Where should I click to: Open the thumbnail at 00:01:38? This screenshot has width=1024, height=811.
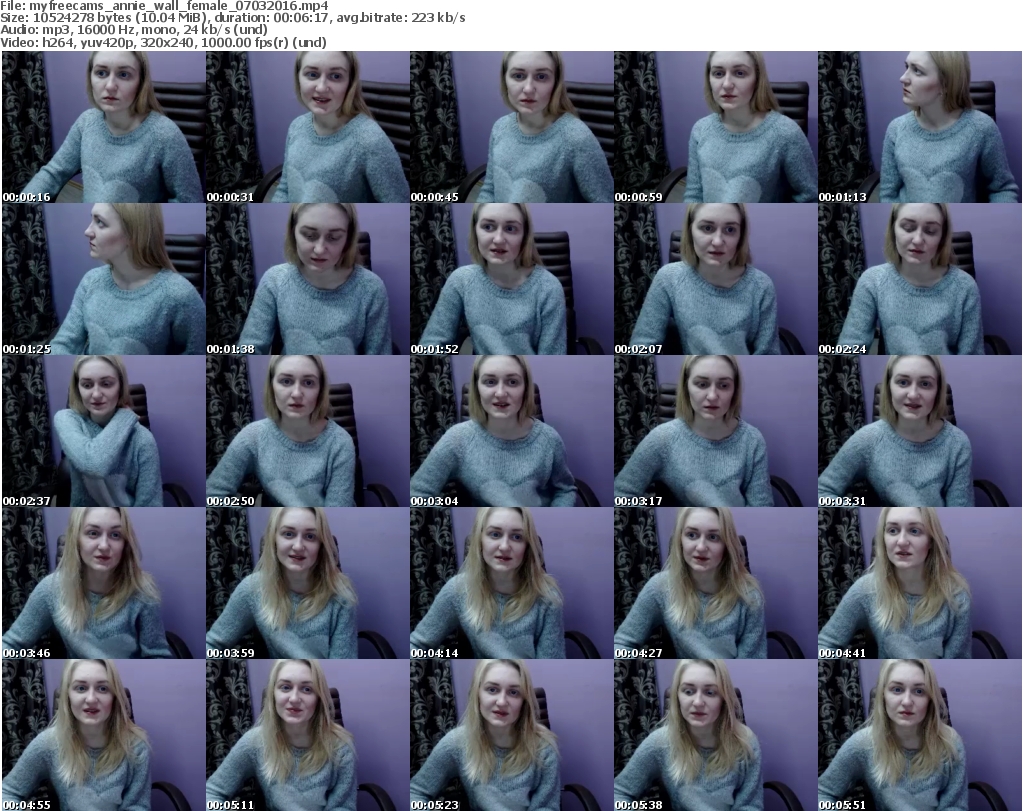(308, 279)
